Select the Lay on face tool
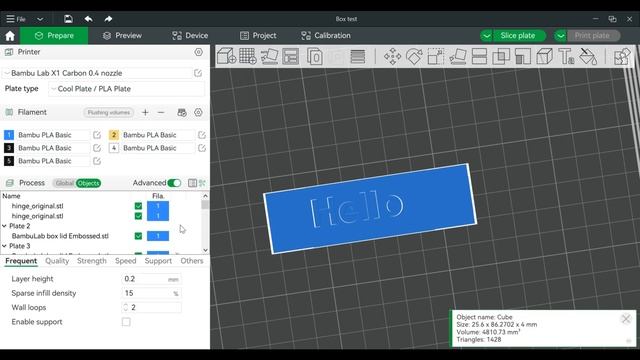This screenshot has height=360, width=640. click(x=458, y=56)
